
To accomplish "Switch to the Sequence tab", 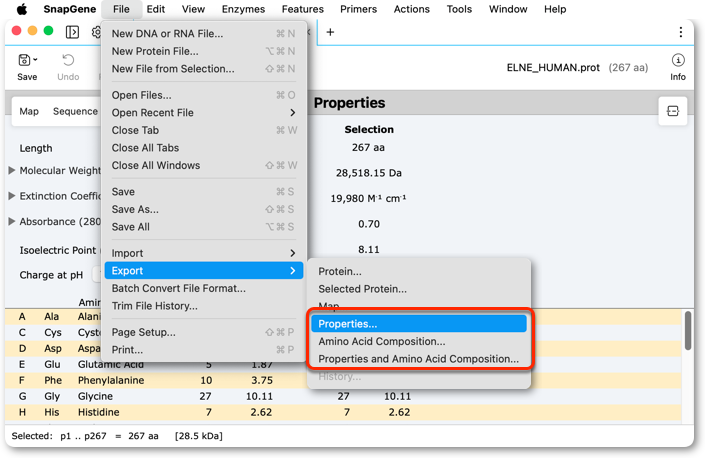I will pyautogui.click(x=75, y=111).
